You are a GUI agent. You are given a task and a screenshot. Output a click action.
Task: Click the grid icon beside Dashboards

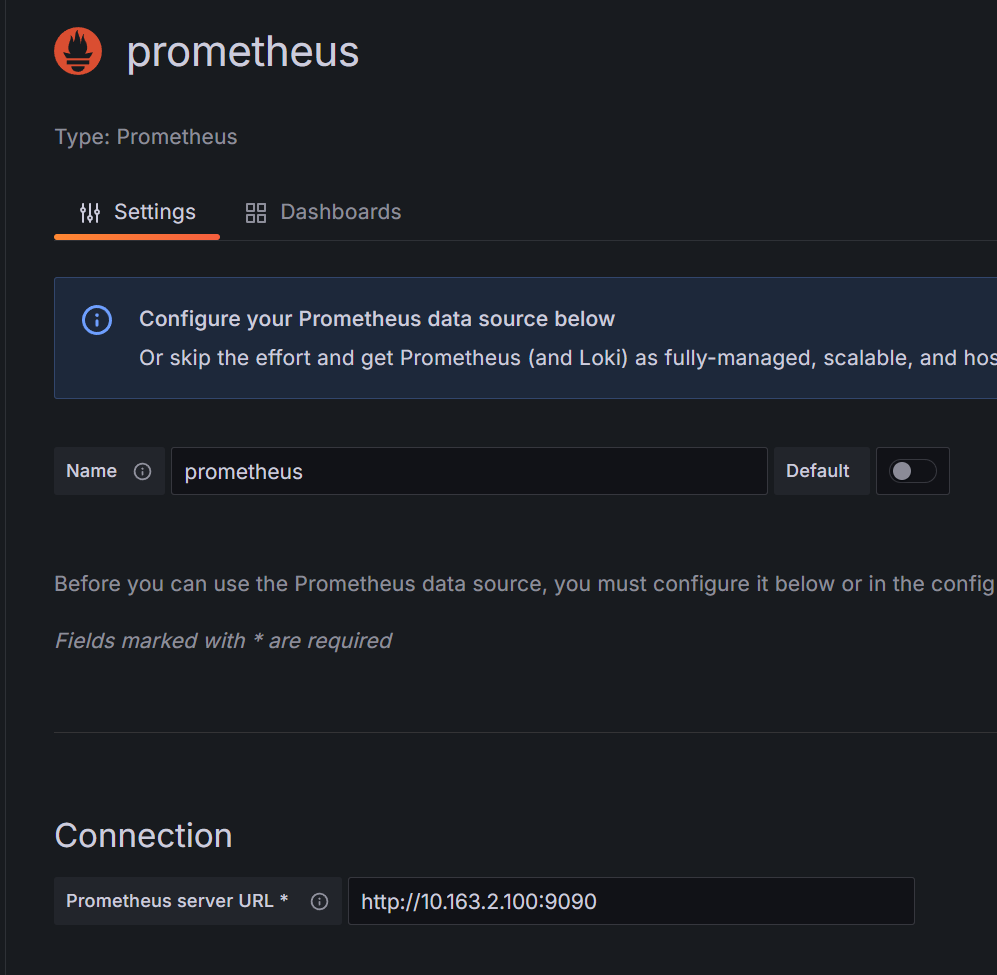[x=256, y=212]
